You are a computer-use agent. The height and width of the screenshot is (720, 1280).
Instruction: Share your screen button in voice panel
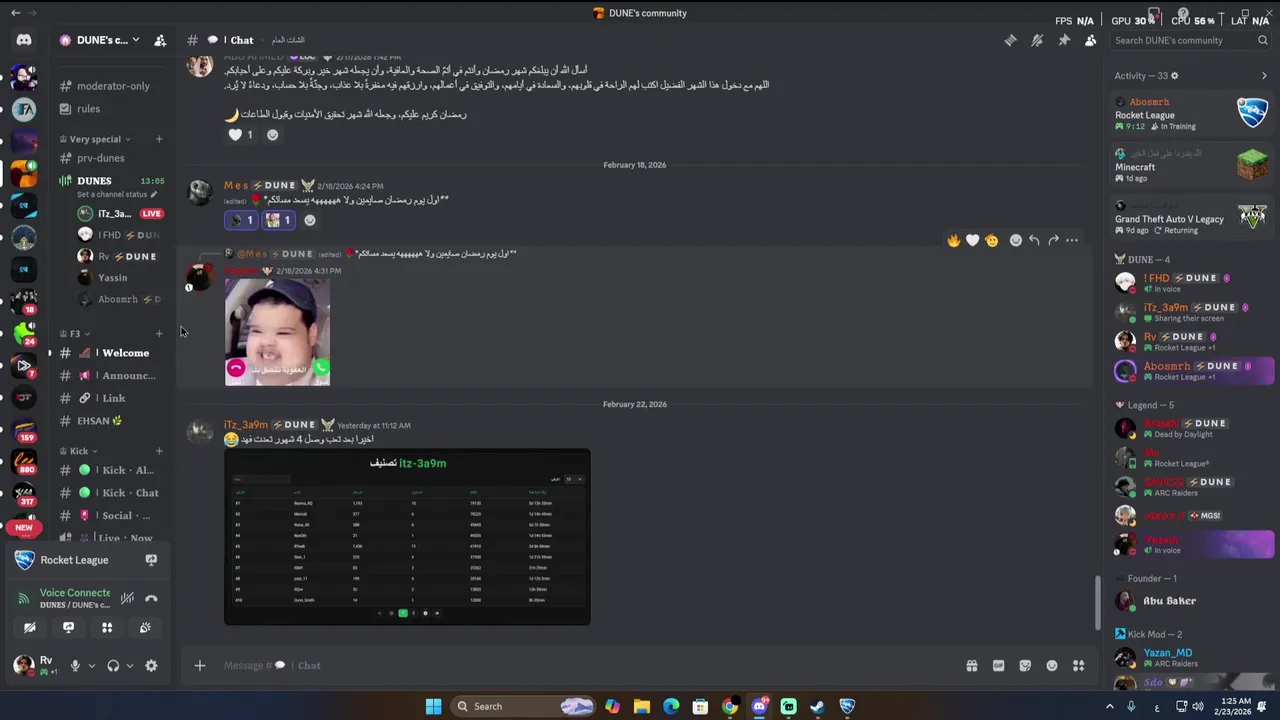[68, 628]
